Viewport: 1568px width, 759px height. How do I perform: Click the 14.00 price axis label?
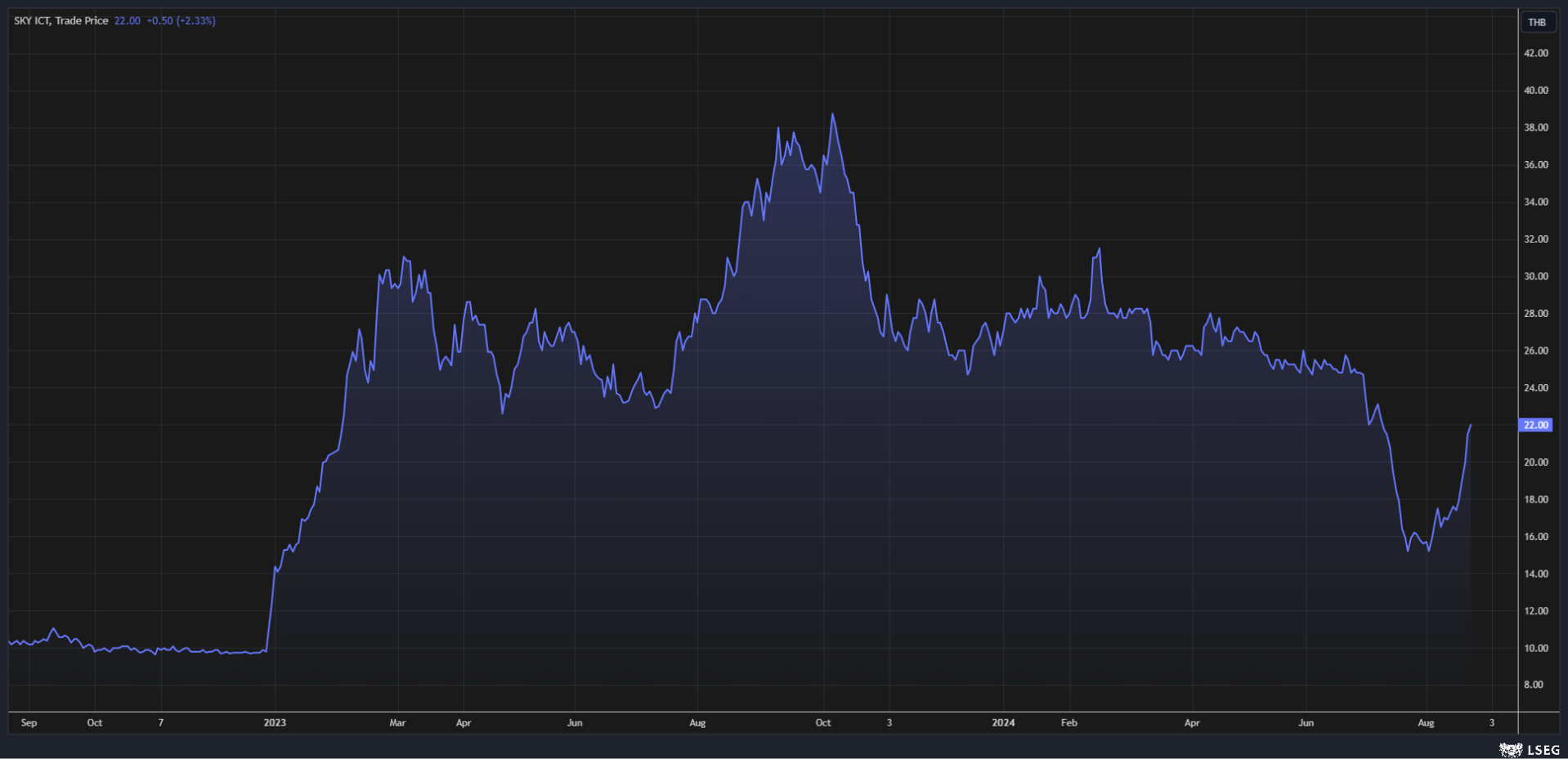coord(1536,574)
